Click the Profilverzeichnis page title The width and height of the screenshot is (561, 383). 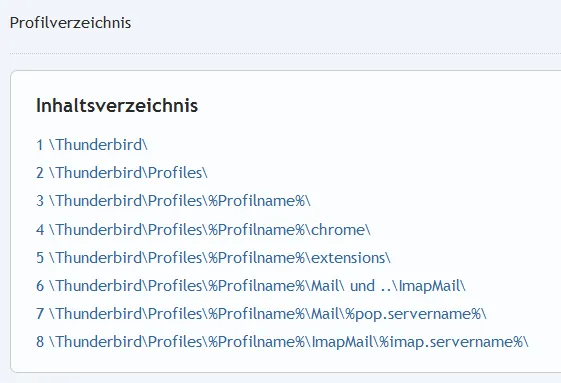tap(70, 23)
